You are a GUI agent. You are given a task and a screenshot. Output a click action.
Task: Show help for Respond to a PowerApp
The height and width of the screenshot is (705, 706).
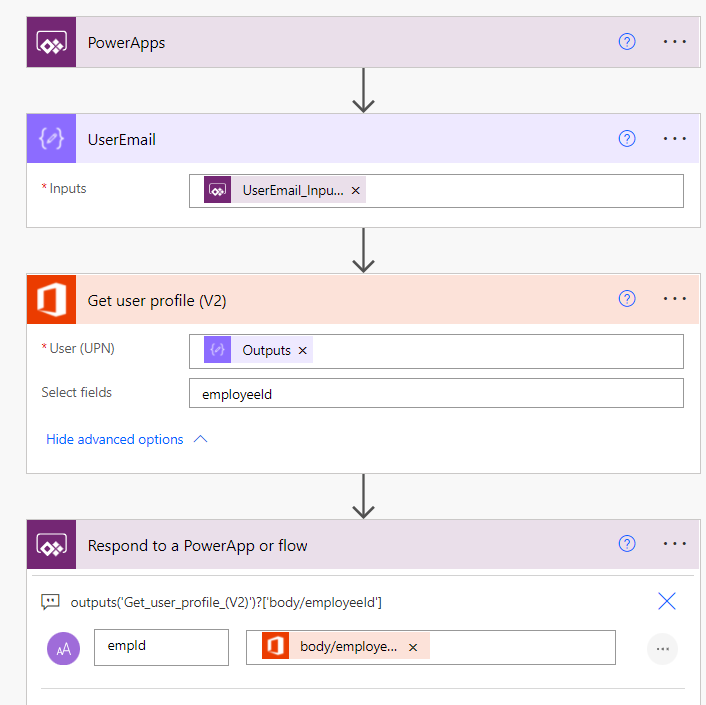tap(627, 545)
